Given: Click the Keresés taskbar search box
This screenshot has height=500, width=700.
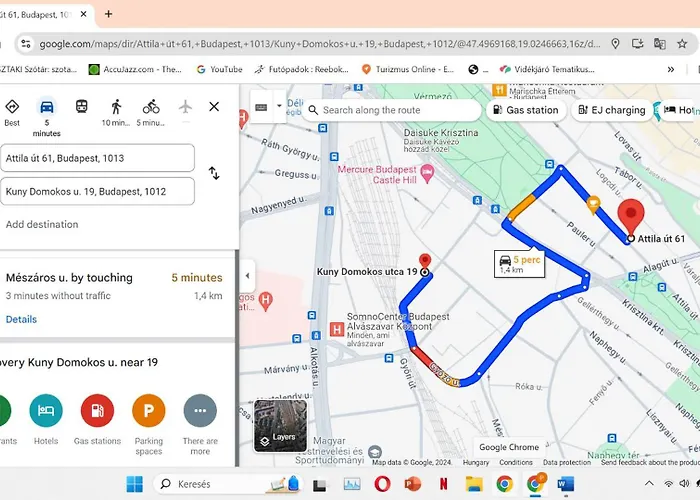Looking at the screenshot, I should point(226,484).
